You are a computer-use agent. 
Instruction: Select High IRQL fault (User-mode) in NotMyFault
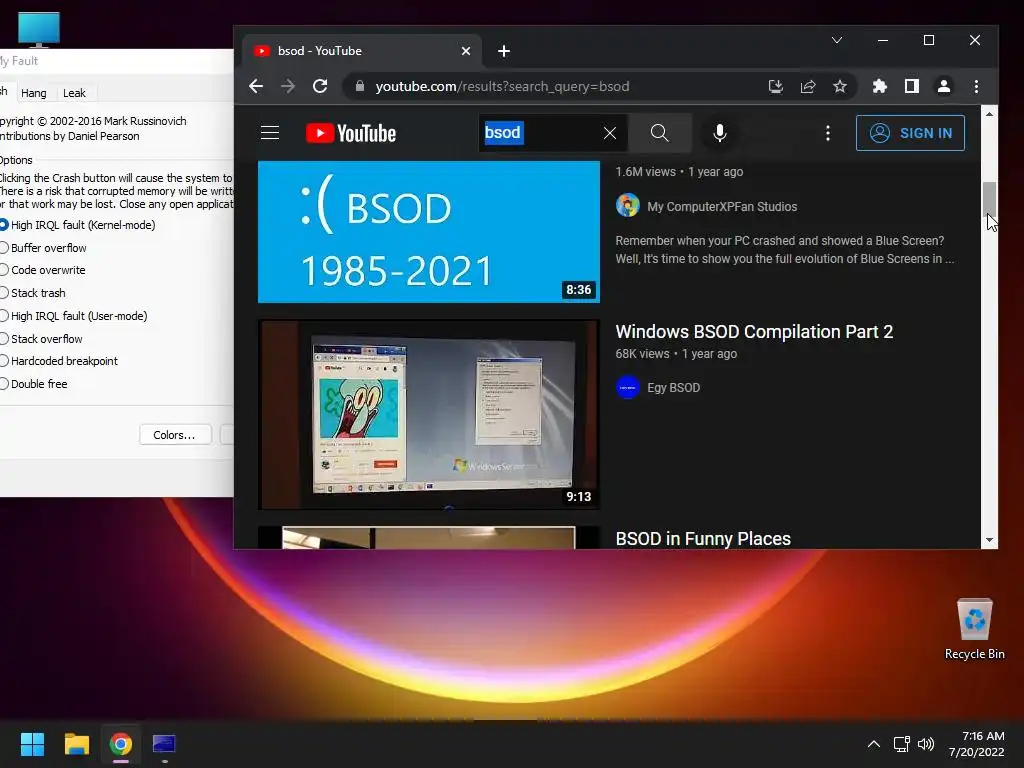(73, 315)
